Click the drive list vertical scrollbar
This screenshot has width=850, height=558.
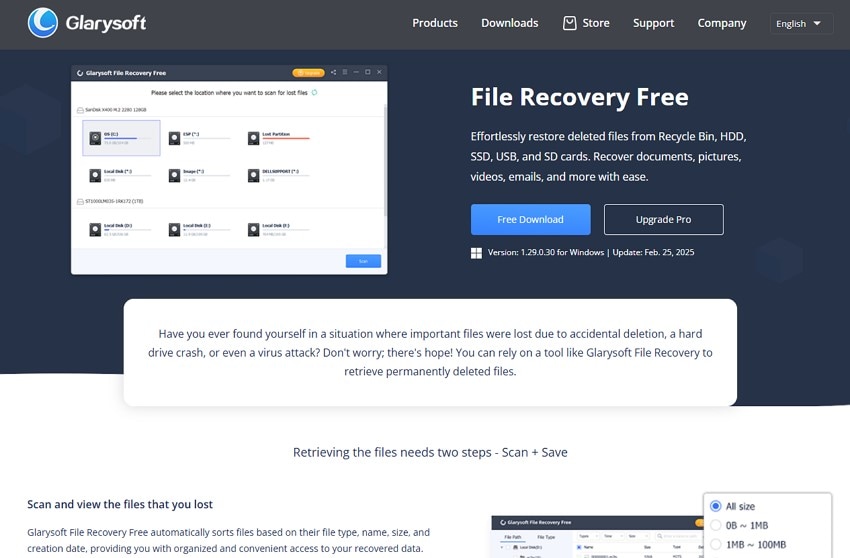point(385,161)
